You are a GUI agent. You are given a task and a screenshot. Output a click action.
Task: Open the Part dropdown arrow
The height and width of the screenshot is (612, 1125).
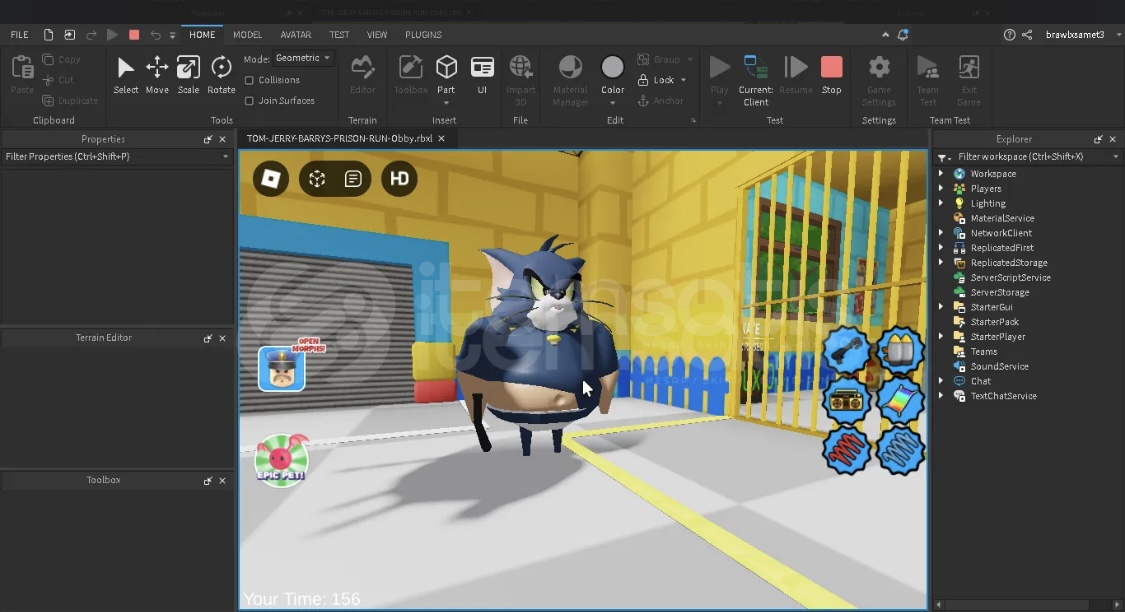click(446, 103)
